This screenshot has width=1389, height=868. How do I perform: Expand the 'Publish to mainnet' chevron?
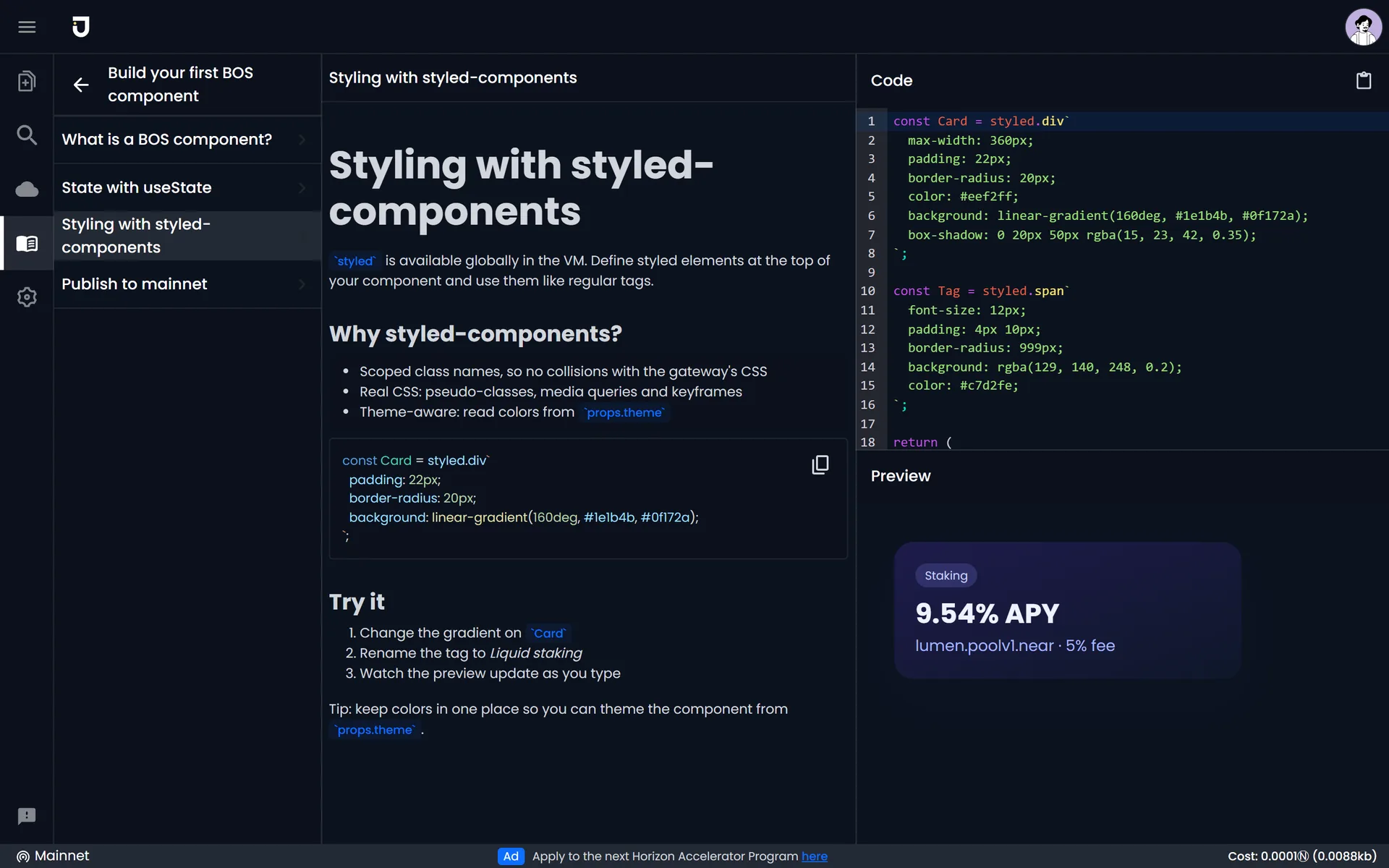[x=302, y=284]
